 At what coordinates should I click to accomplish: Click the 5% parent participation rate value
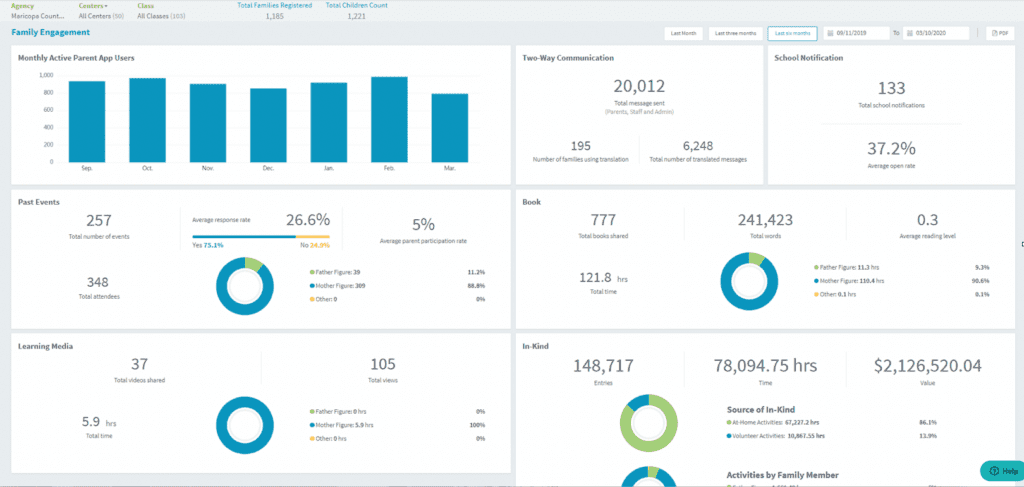[x=423, y=225]
